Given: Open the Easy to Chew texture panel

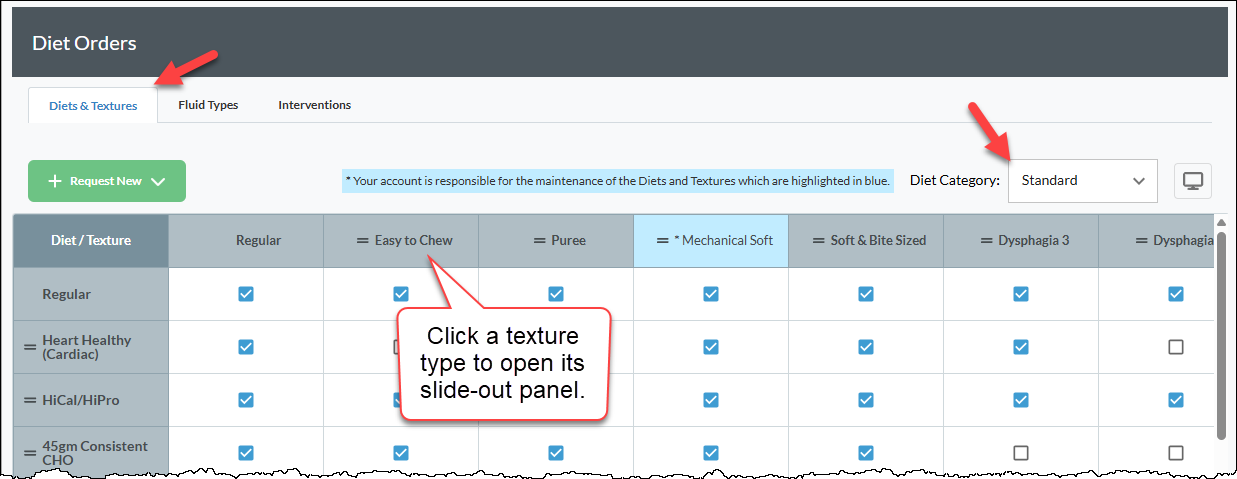Looking at the screenshot, I should coord(414,240).
